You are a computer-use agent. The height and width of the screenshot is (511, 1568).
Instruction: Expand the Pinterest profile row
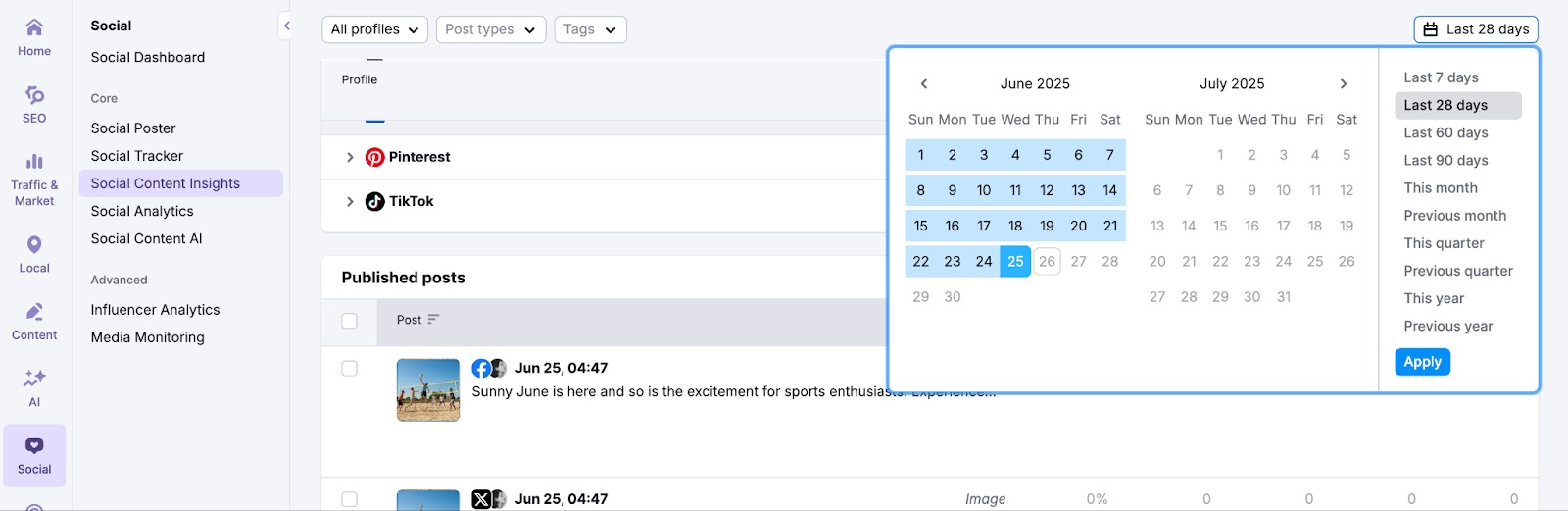(350, 157)
